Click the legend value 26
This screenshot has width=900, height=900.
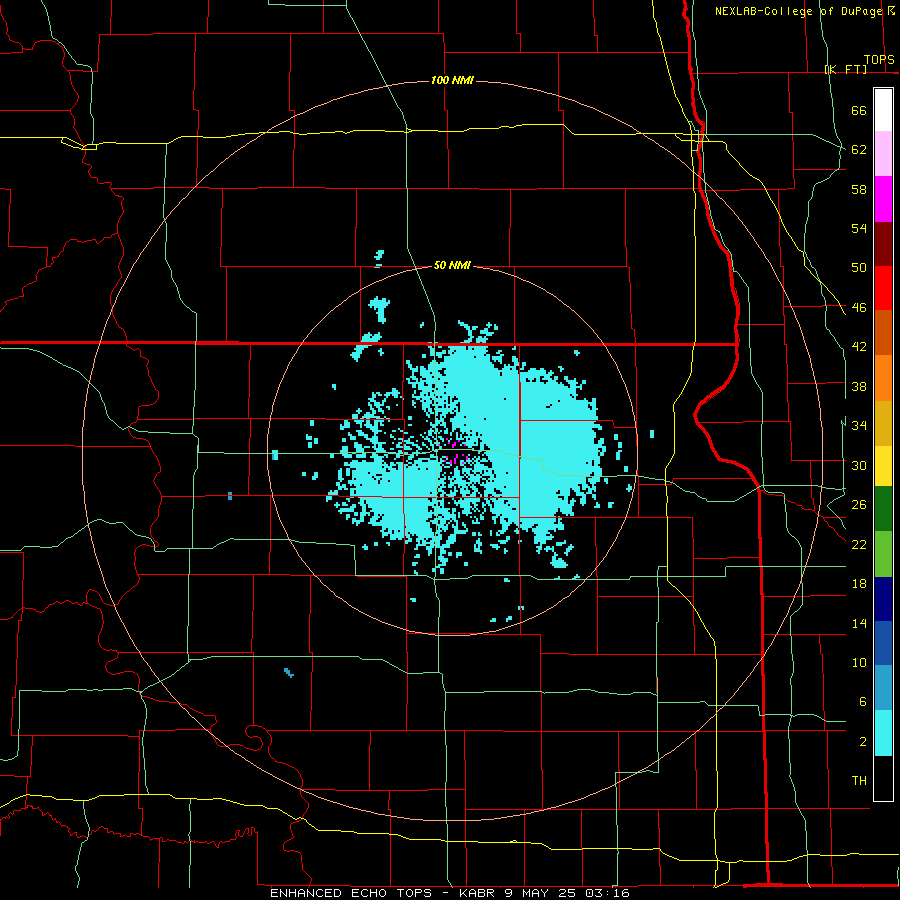859,505
